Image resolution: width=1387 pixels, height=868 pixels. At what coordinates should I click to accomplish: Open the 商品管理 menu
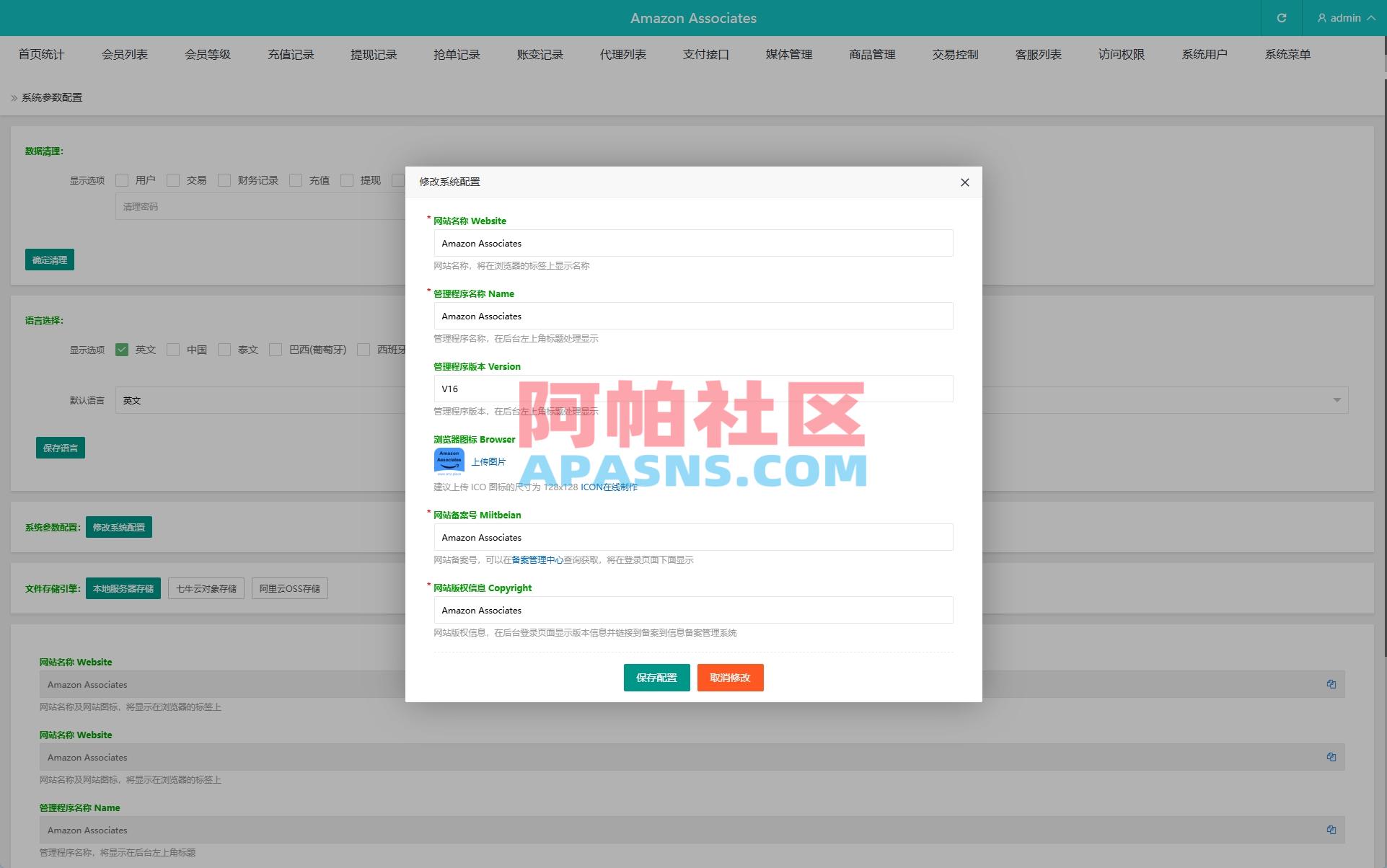(871, 54)
